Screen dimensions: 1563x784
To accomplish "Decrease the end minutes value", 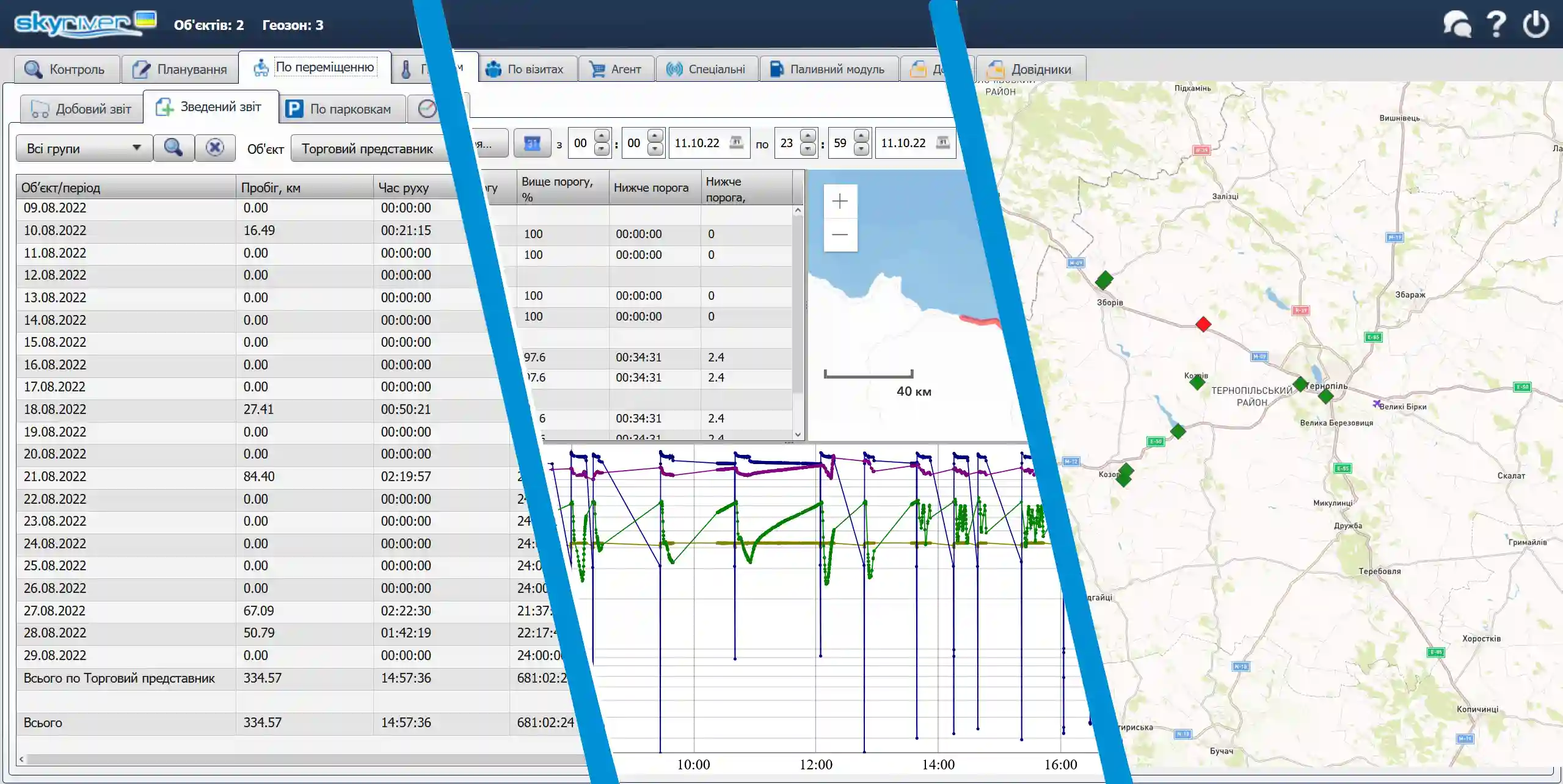I will pyautogui.click(x=861, y=150).
